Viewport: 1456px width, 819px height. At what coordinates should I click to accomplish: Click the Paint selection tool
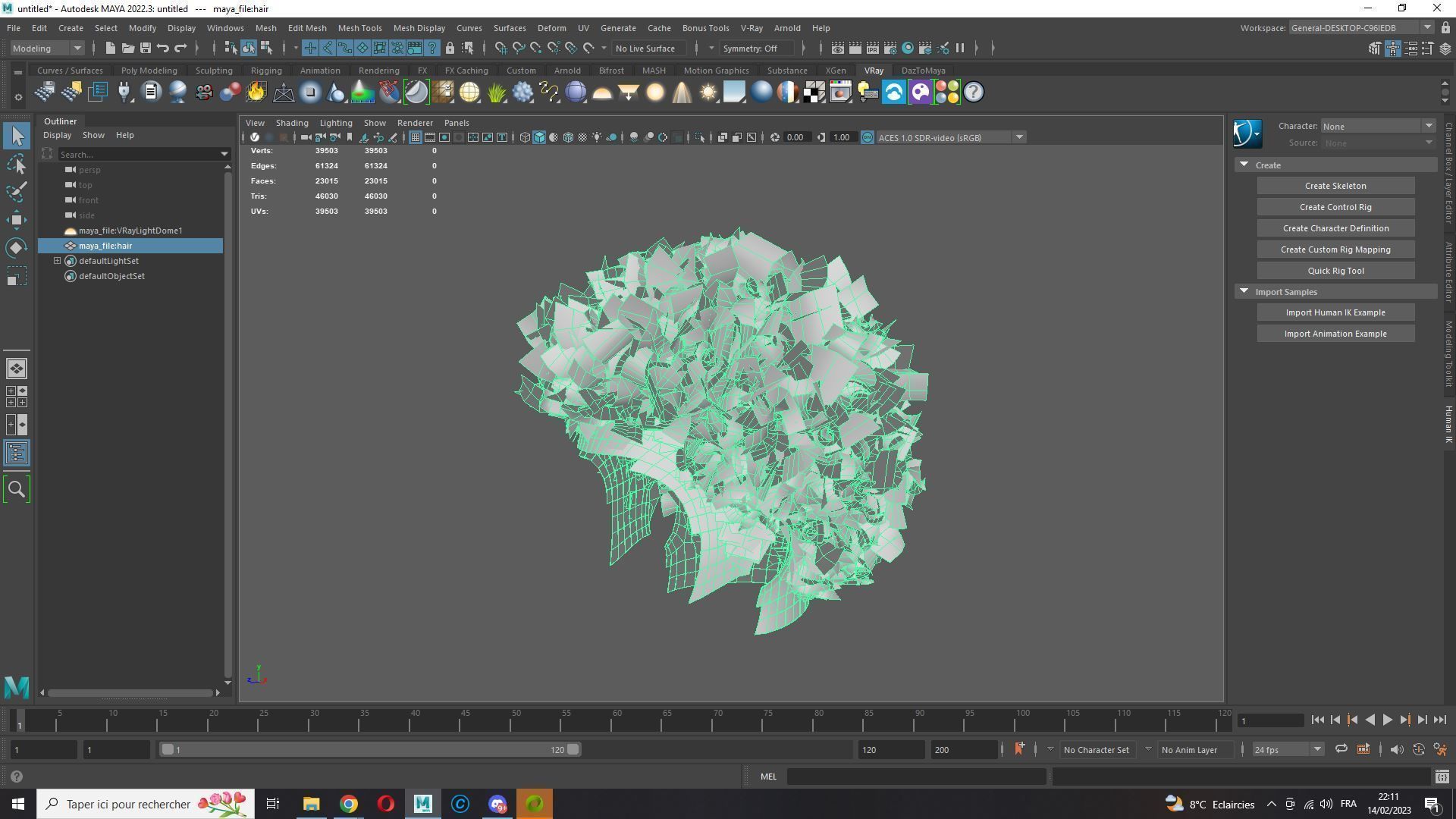(x=16, y=192)
